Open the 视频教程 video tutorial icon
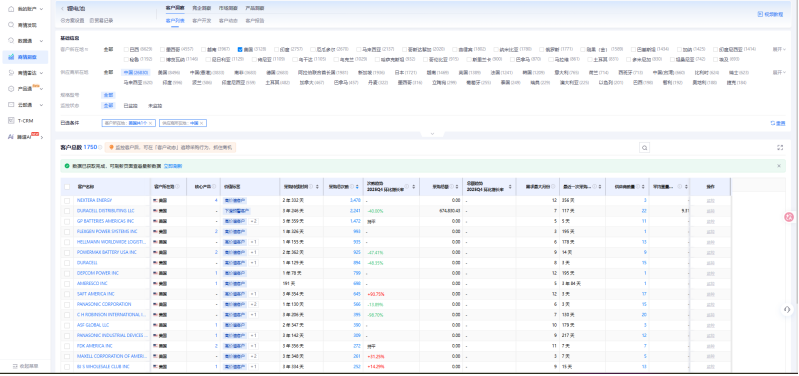 pos(760,14)
